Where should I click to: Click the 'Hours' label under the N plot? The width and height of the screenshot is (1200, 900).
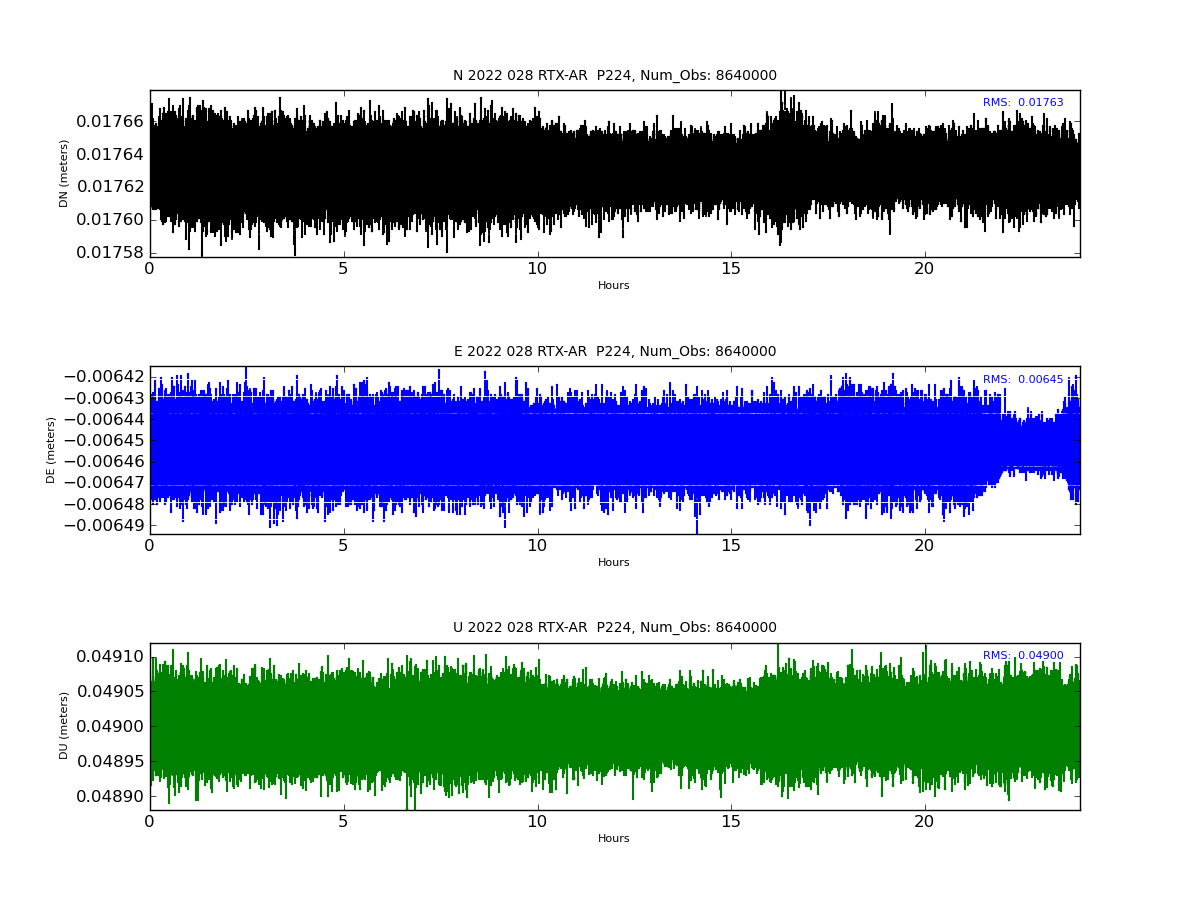tap(614, 286)
